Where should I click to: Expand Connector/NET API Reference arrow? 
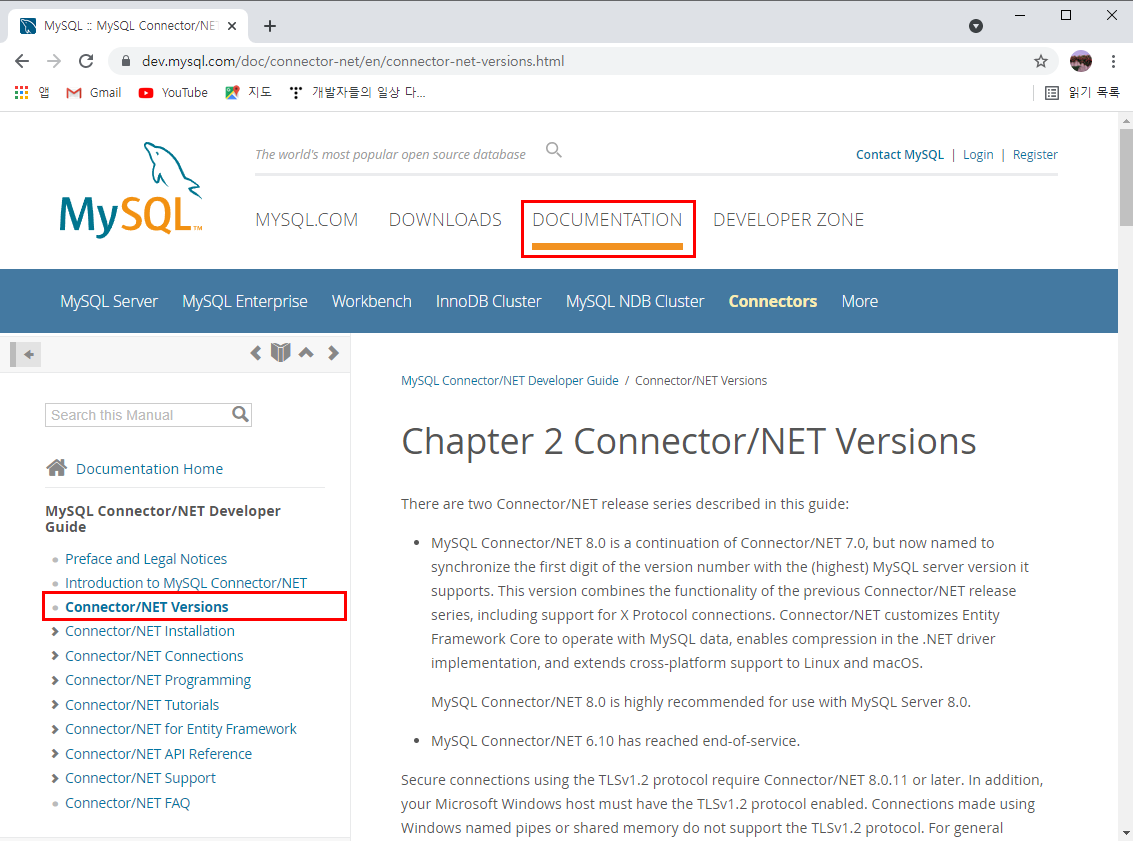pos(55,754)
